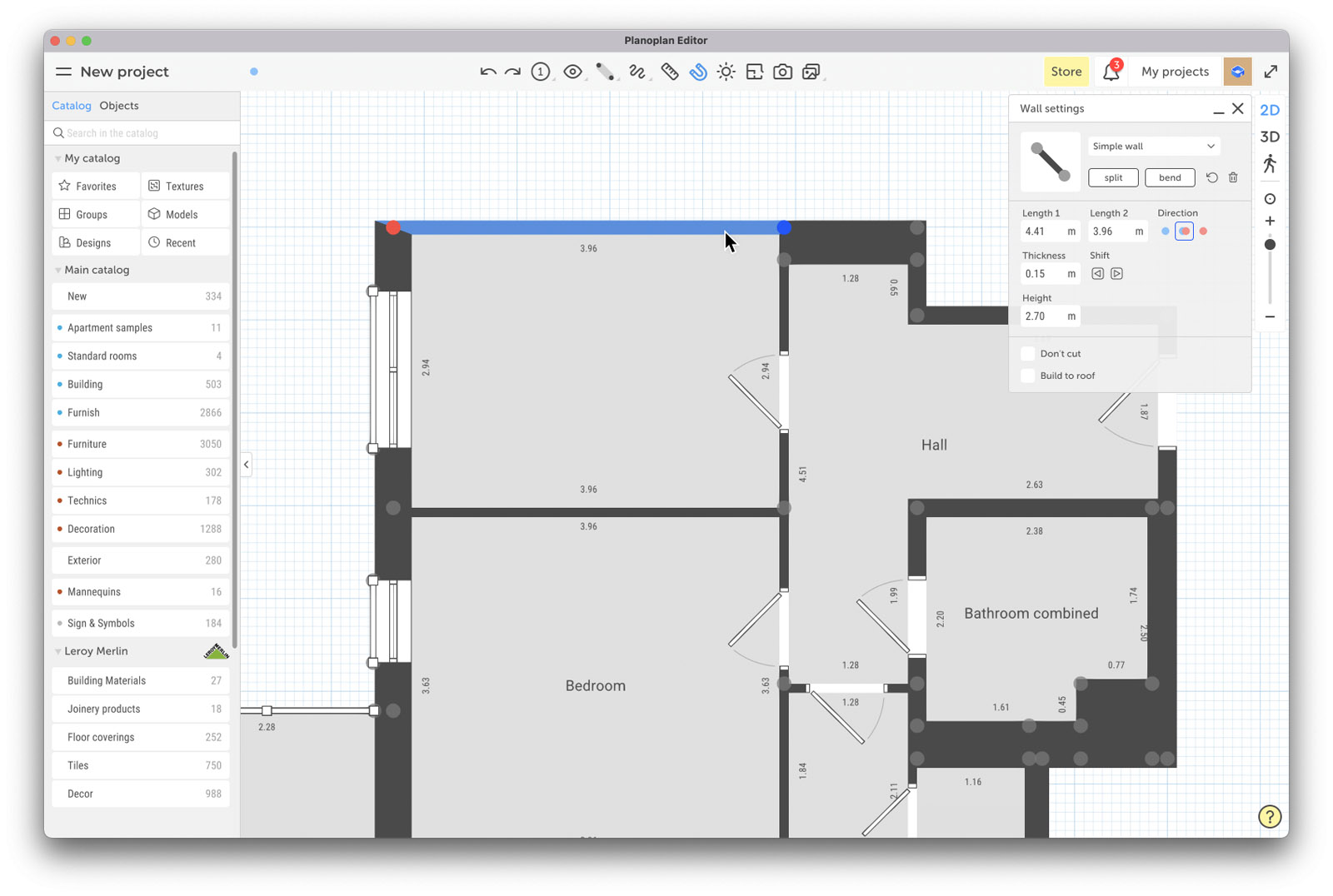This screenshot has width=1333, height=896.
Task: Open My projects
Action: [x=1175, y=72]
